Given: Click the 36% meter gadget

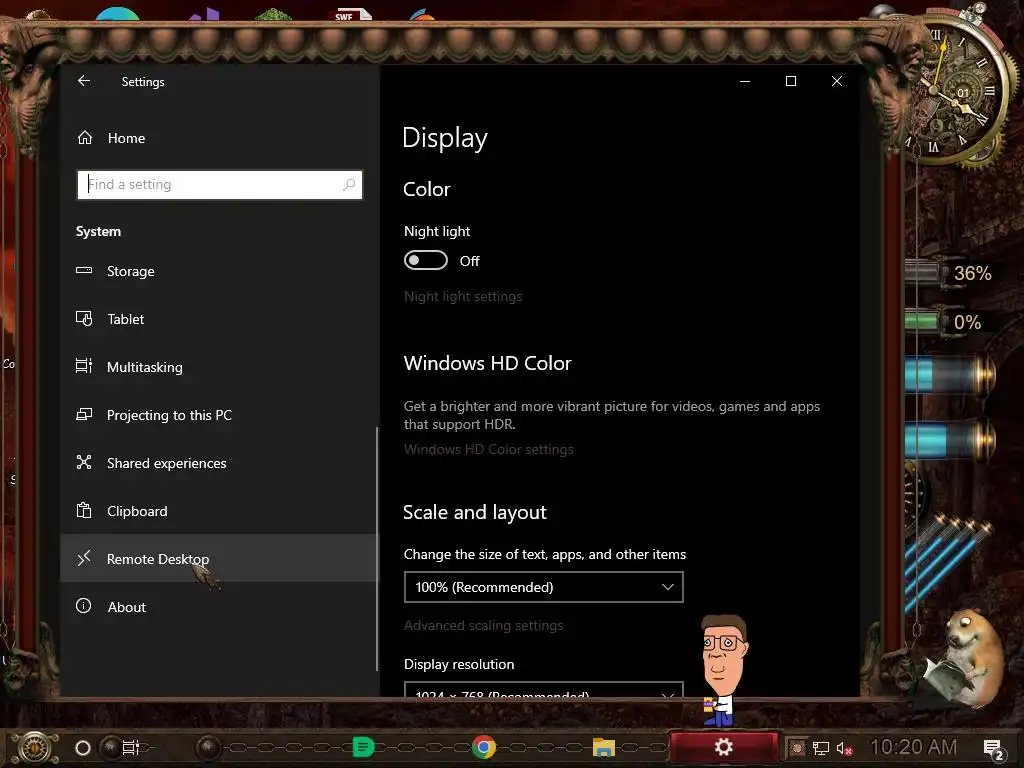Looking at the screenshot, I should click(x=950, y=273).
